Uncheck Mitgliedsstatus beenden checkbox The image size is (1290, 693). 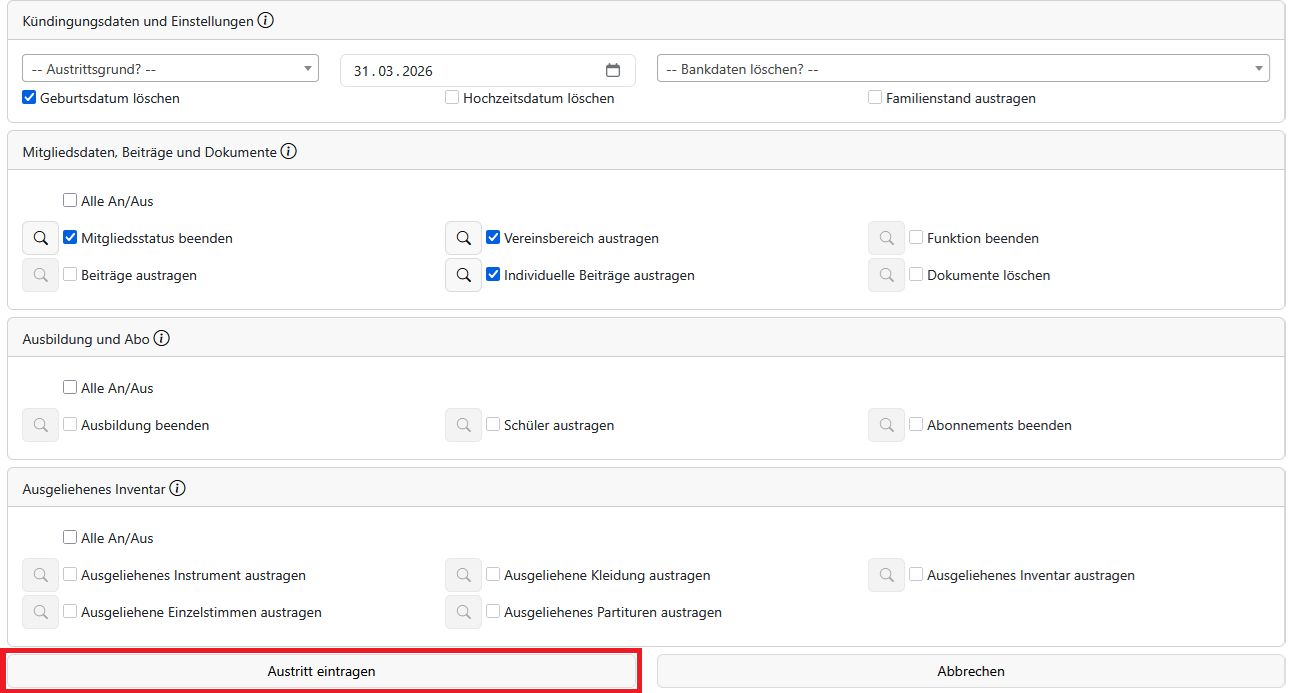(x=70, y=238)
